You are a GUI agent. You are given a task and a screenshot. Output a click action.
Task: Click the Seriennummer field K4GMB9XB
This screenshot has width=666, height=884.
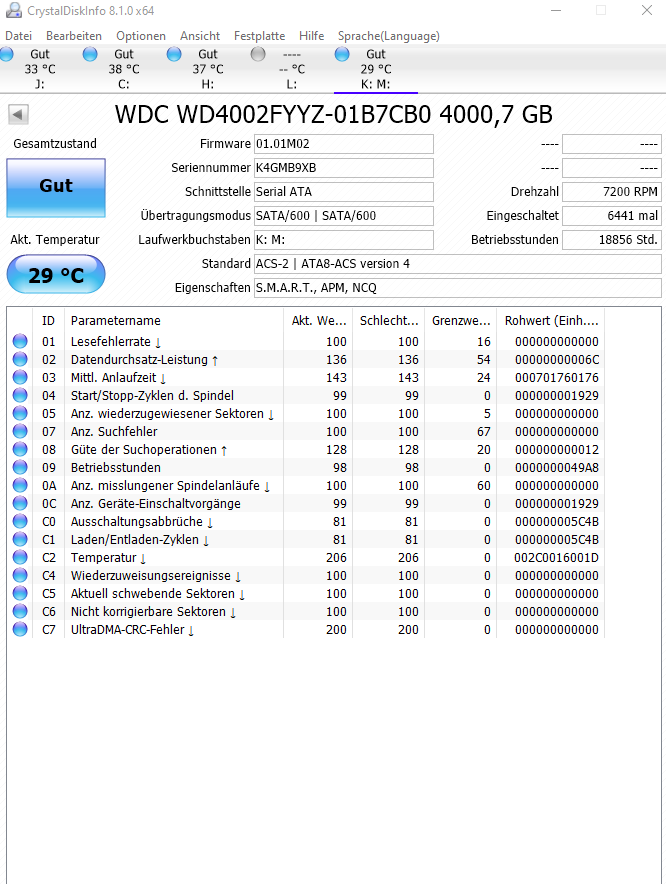[x=344, y=168]
